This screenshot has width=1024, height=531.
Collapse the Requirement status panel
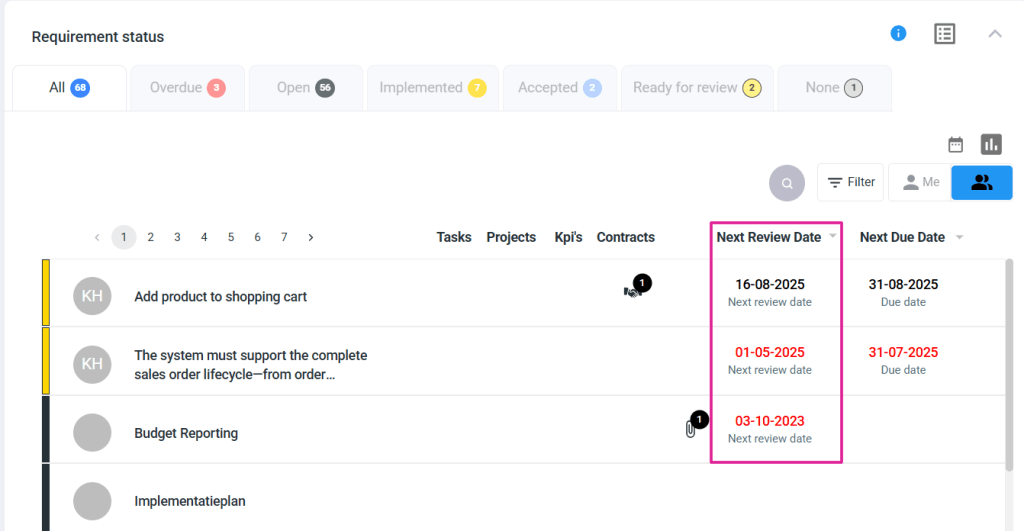point(994,34)
